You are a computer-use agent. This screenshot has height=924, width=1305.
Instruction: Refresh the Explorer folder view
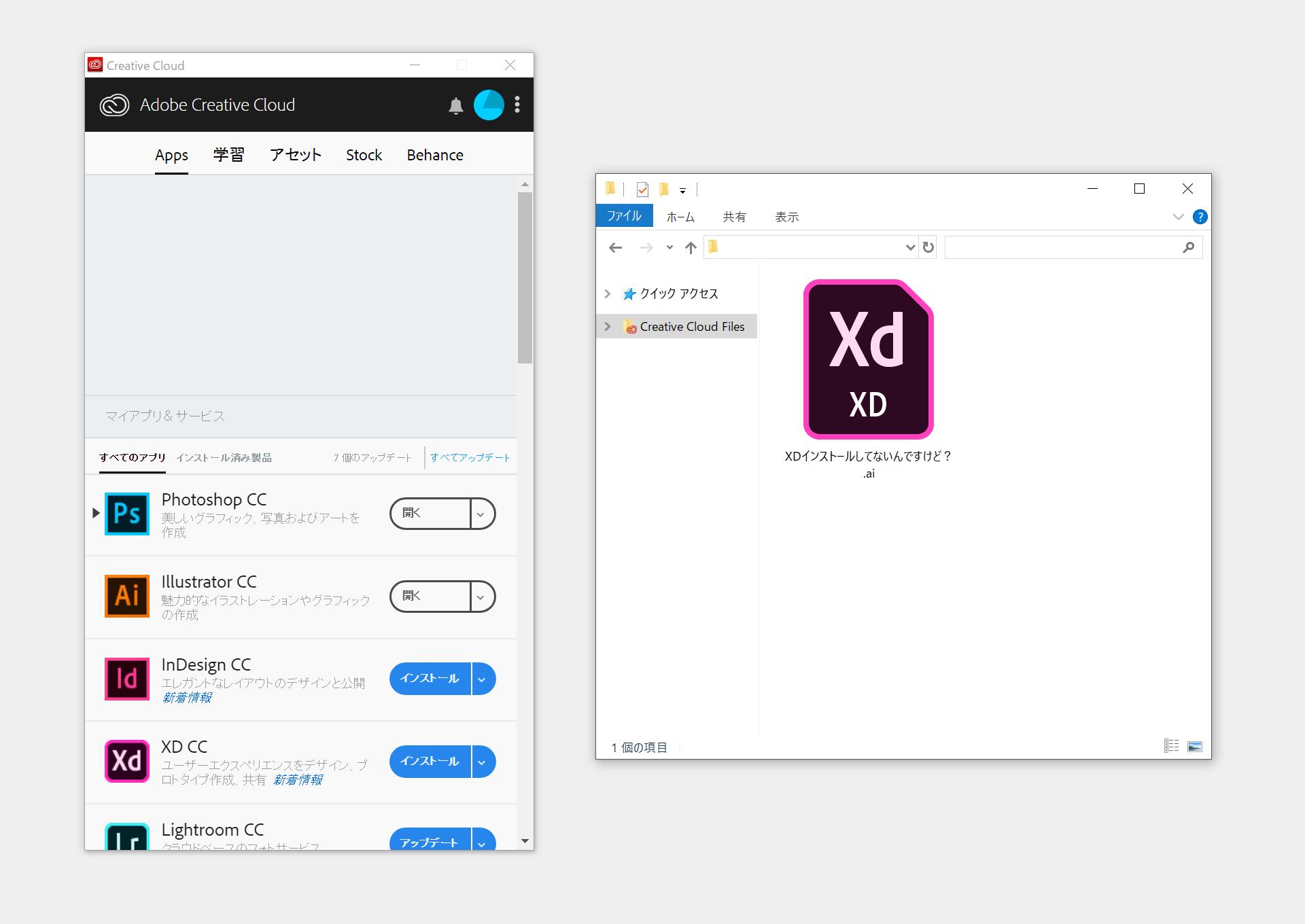click(928, 247)
